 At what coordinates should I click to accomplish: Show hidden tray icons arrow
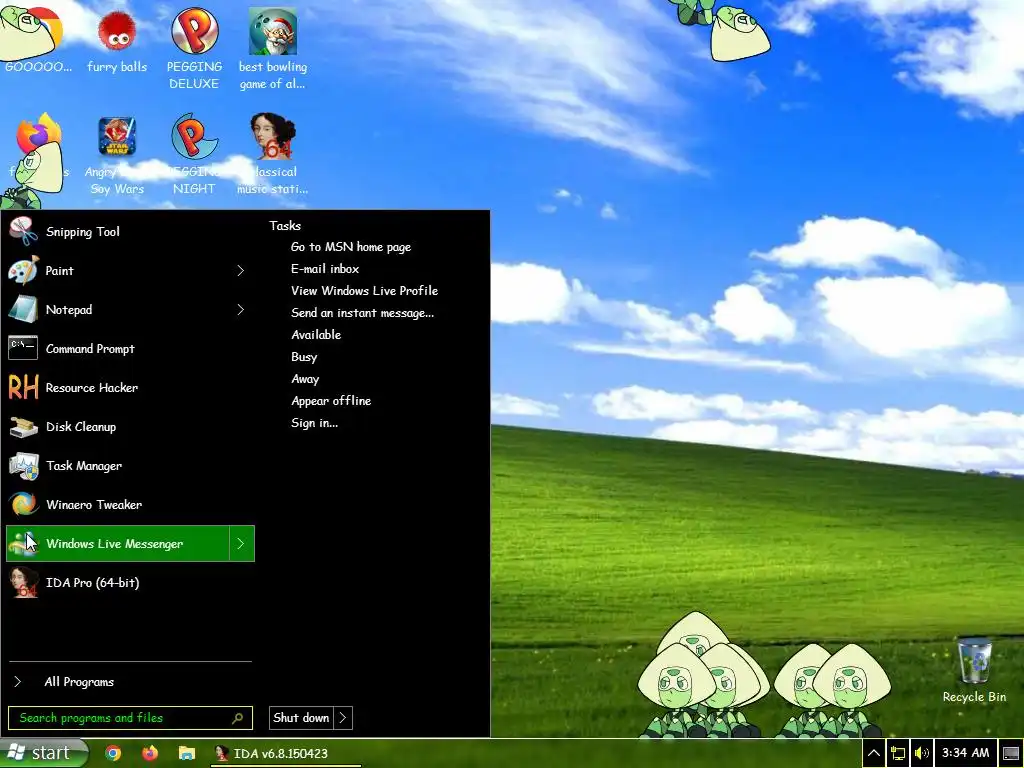click(873, 754)
